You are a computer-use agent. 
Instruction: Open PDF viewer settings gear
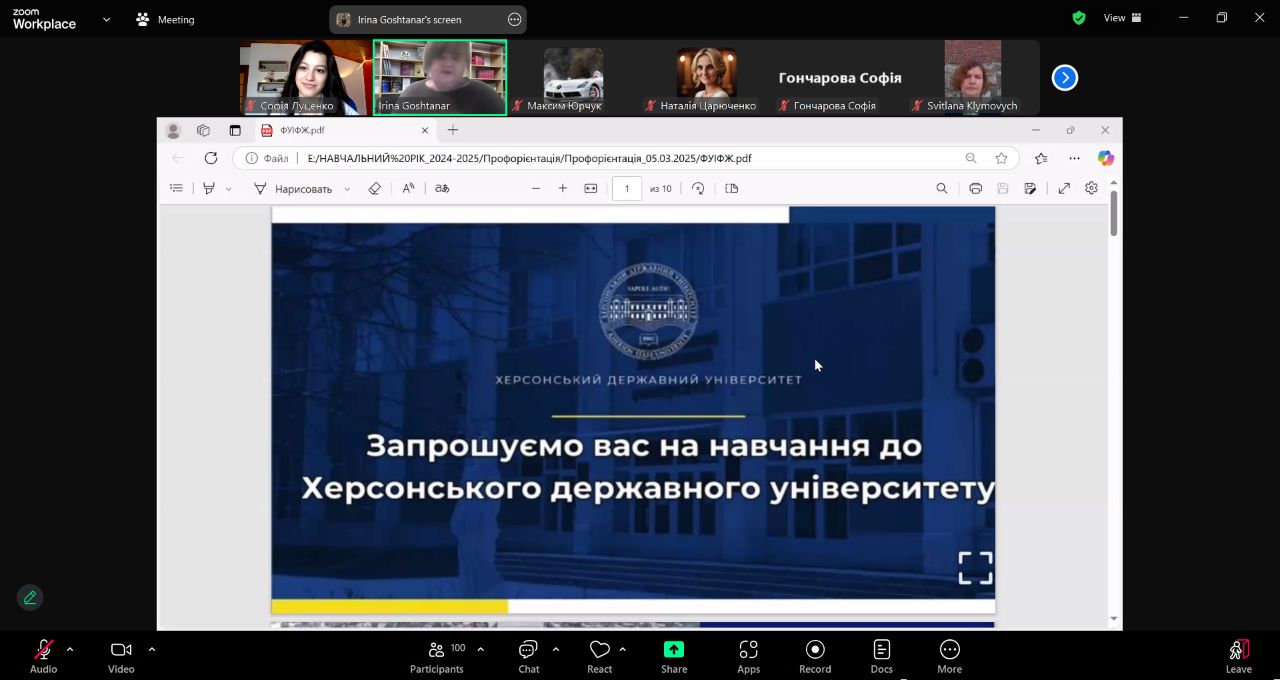click(1091, 188)
